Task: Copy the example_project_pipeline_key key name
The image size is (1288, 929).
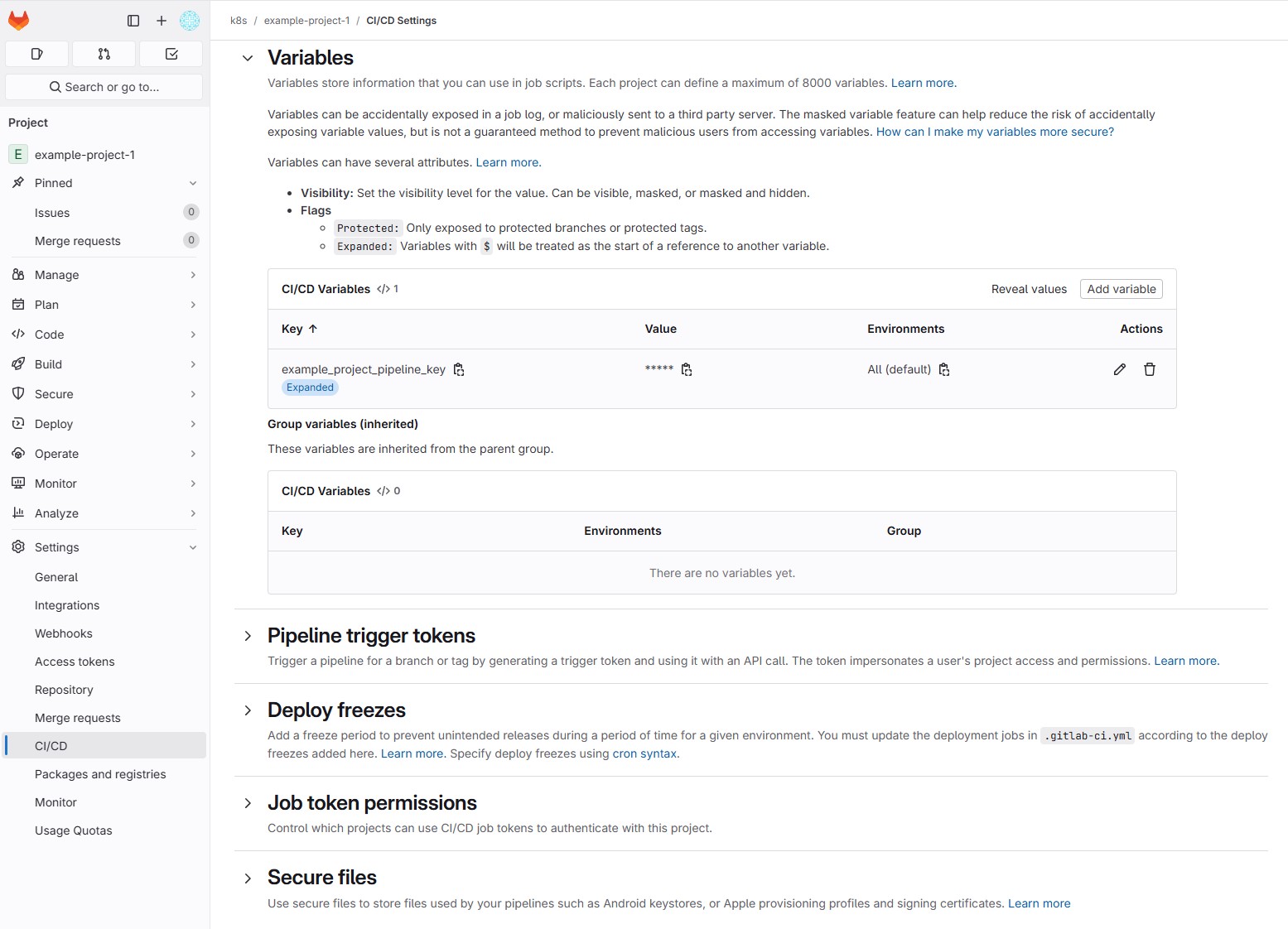Action: 459,370
